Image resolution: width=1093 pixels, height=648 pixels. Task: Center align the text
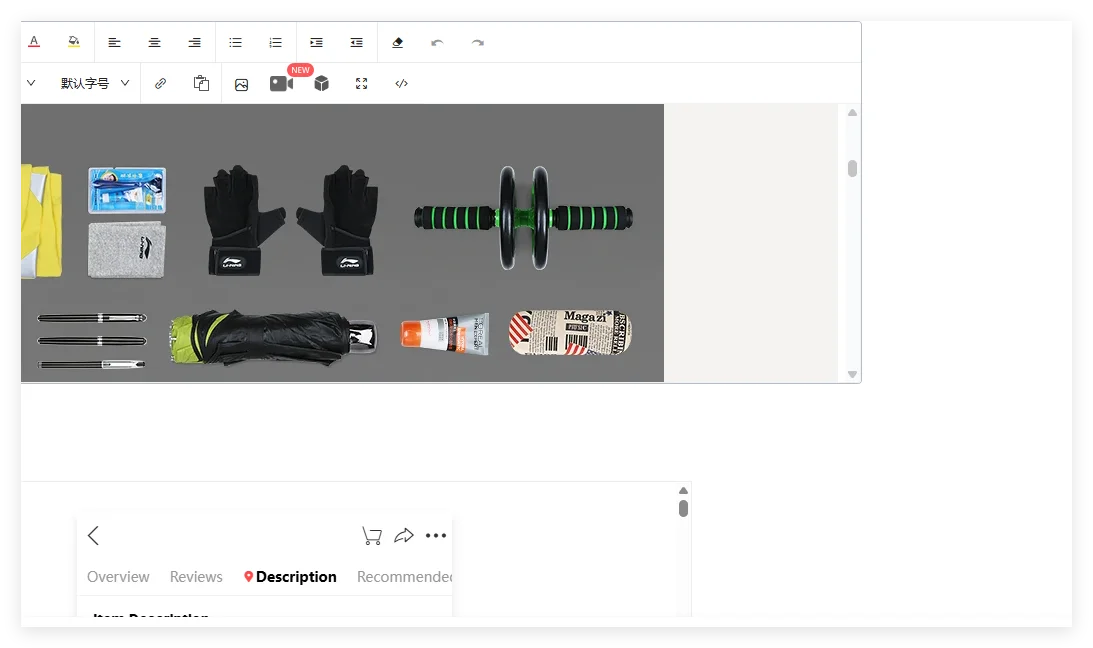point(155,42)
